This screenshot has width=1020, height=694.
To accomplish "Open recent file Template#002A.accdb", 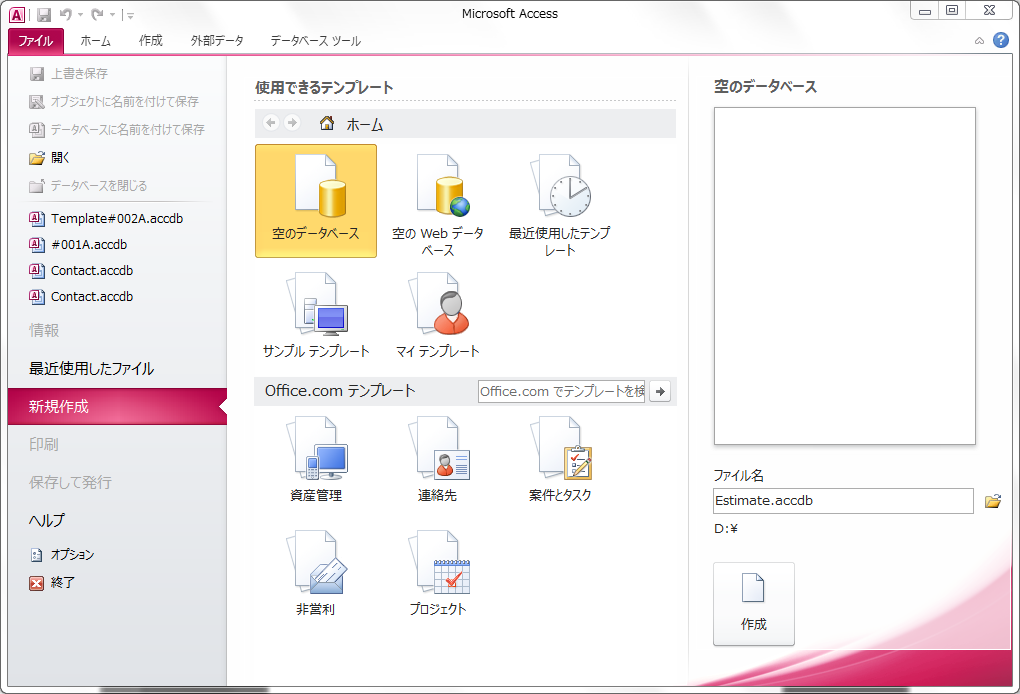I will (x=117, y=219).
